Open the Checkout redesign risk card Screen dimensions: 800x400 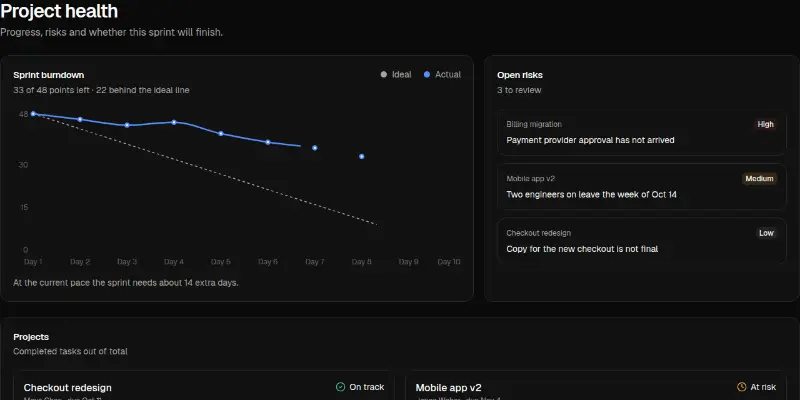coord(641,241)
